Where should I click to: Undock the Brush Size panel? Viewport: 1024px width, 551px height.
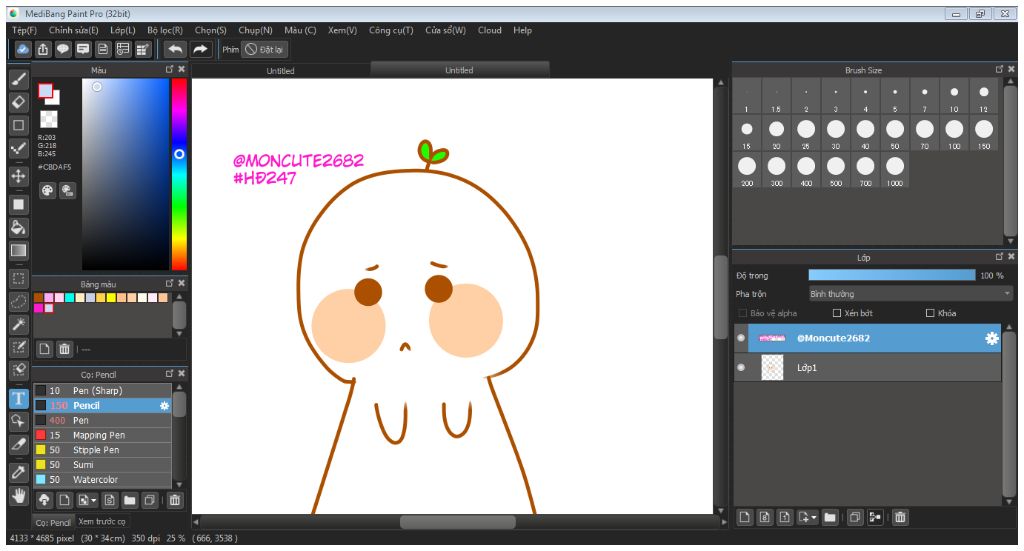pyautogui.click(x=999, y=69)
